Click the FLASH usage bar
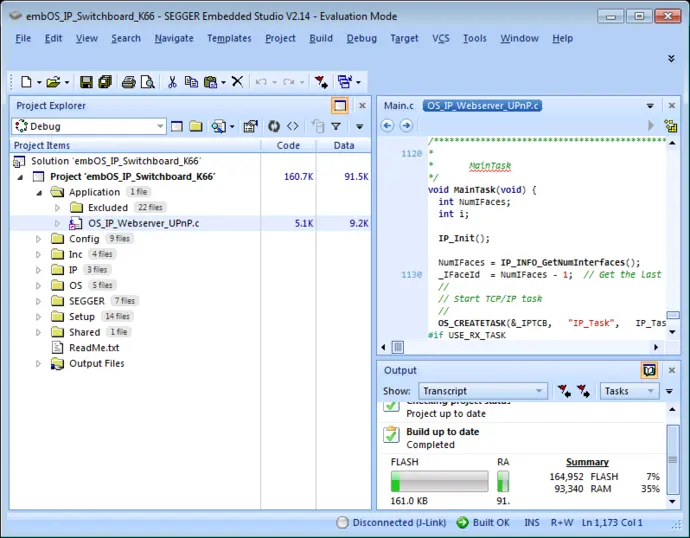This screenshot has width=690, height=538. pos(439,482)
